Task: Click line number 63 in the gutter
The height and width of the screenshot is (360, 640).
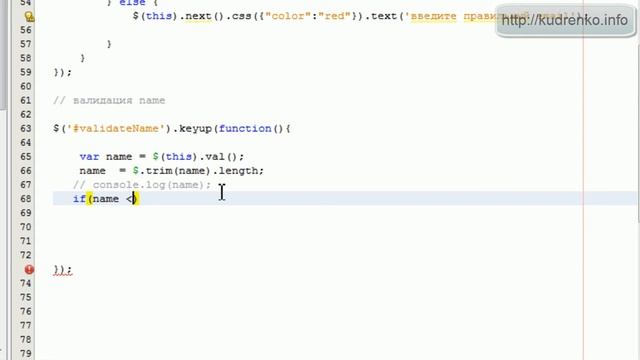Action: point(26,129)
